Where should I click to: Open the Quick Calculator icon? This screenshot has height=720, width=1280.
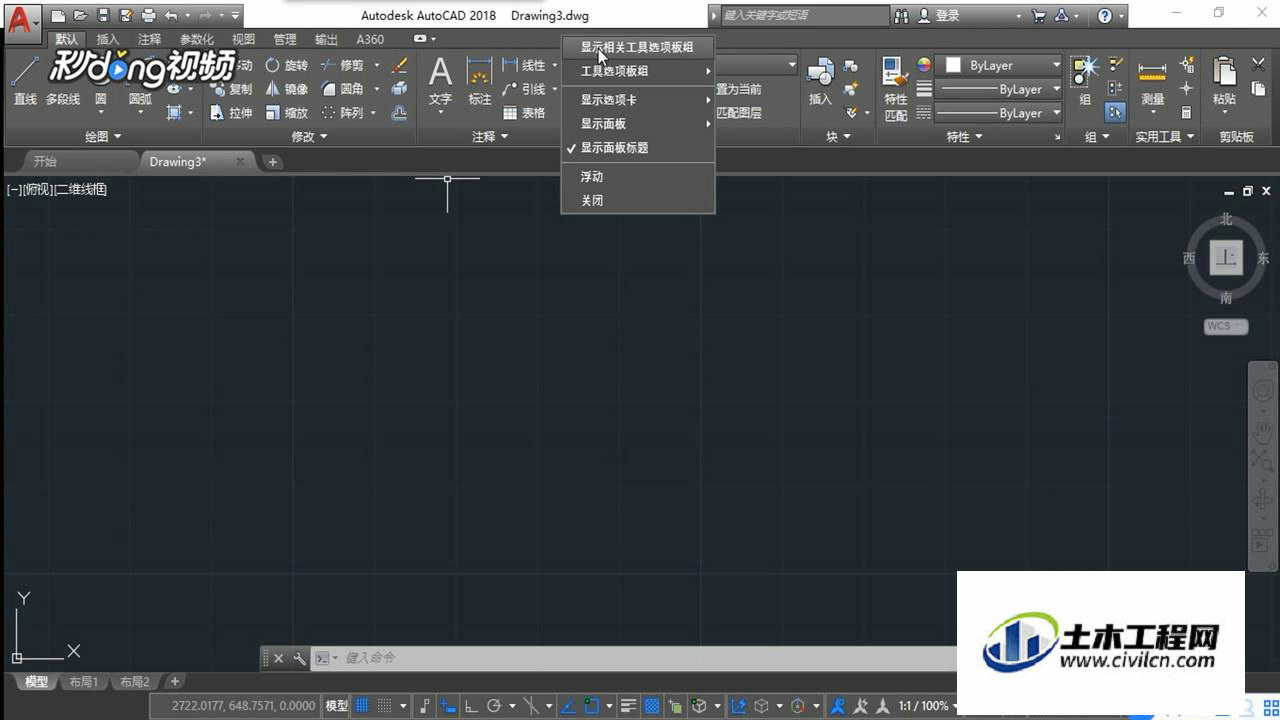coord(1187,113)
